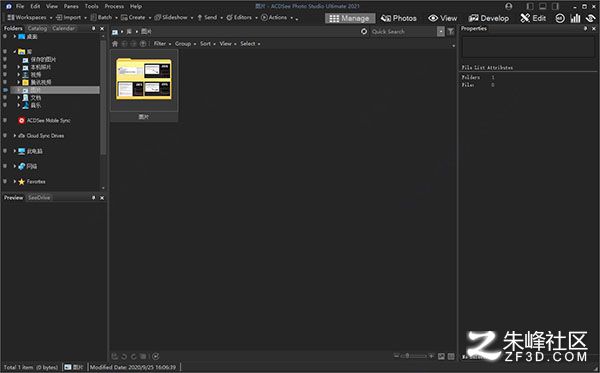600x373 pixels.
Task: Switch to Develop mode
Action: click(489, 18)
